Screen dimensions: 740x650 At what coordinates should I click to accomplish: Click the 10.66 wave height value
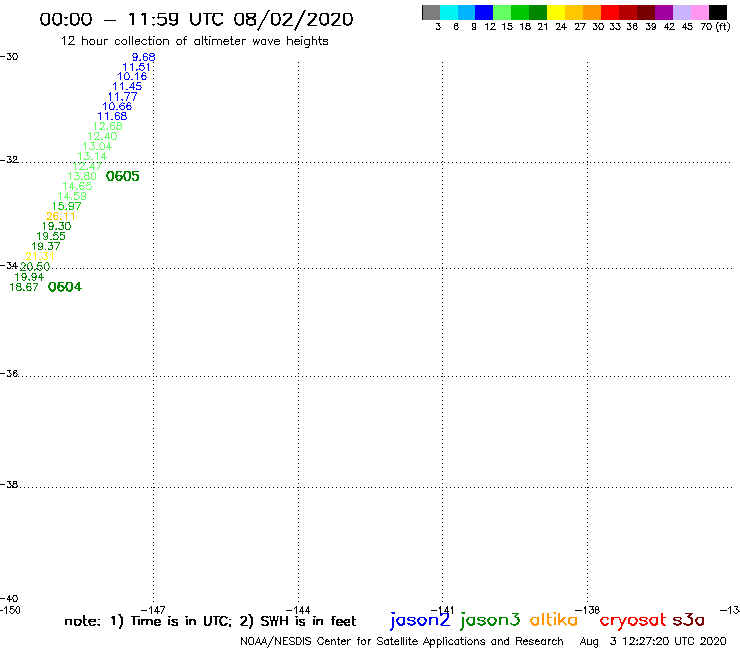click(x=117, y=106)
